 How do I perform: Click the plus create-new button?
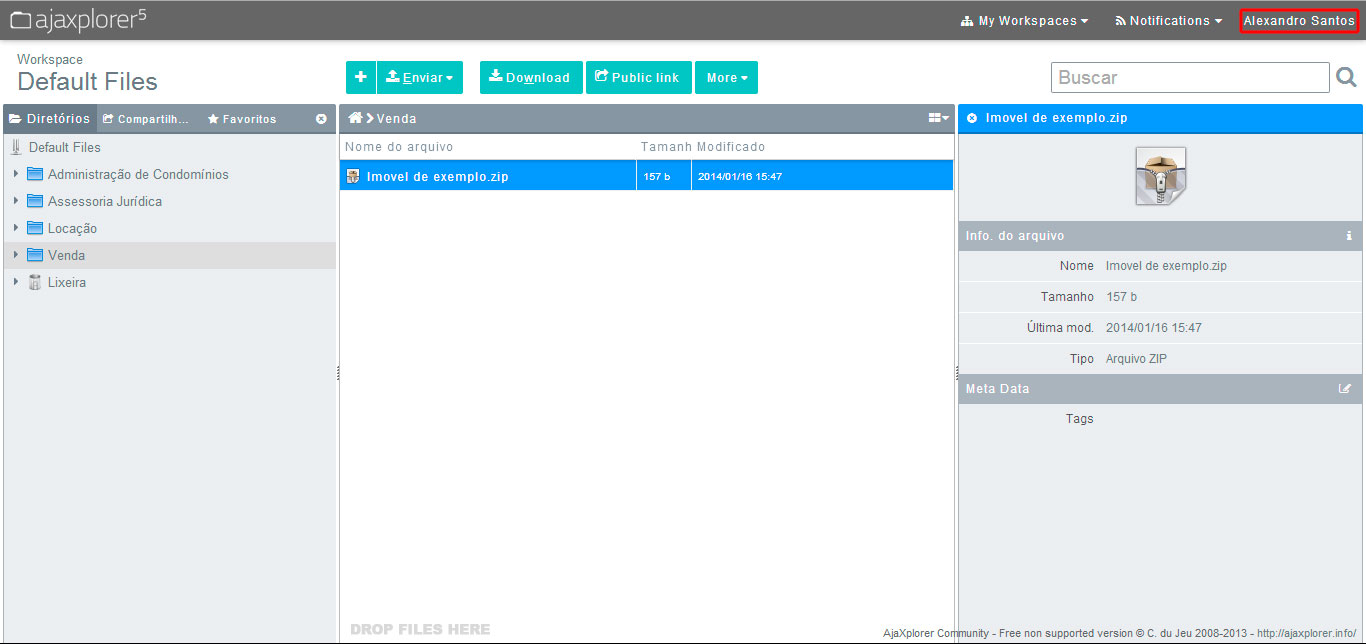click(x=360, y=77)
